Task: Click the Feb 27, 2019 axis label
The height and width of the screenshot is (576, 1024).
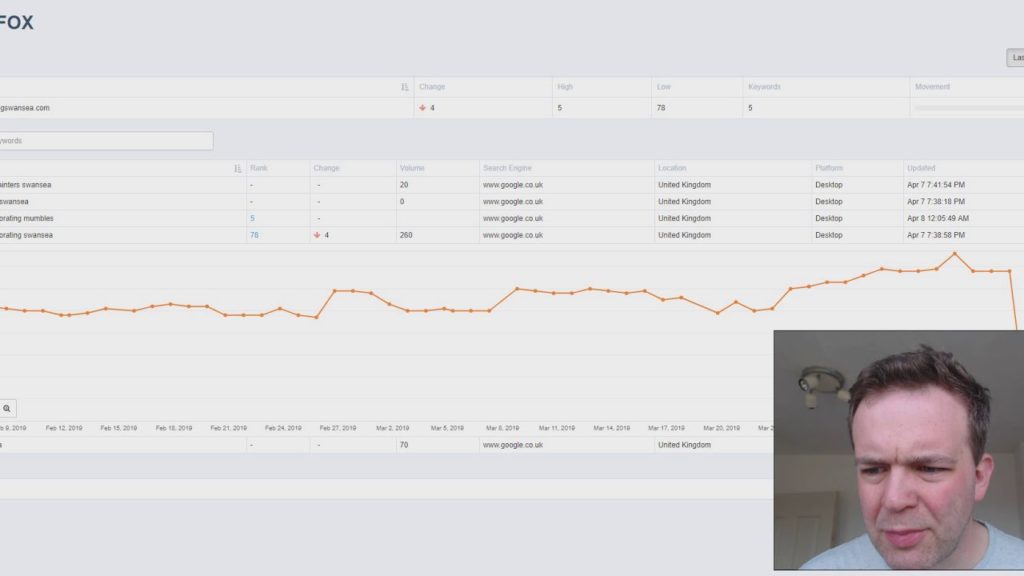Action: point(338,428)
